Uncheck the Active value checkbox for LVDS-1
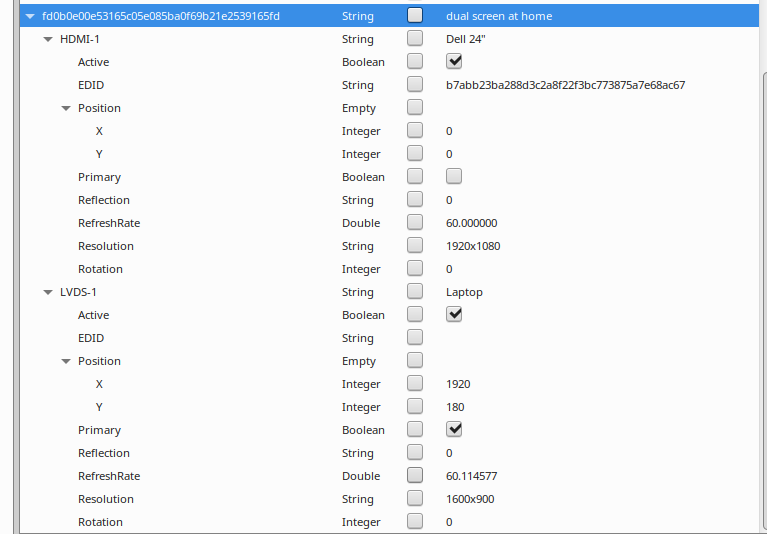The height and width of the screenshot is (534, 767). coord(454,315)
